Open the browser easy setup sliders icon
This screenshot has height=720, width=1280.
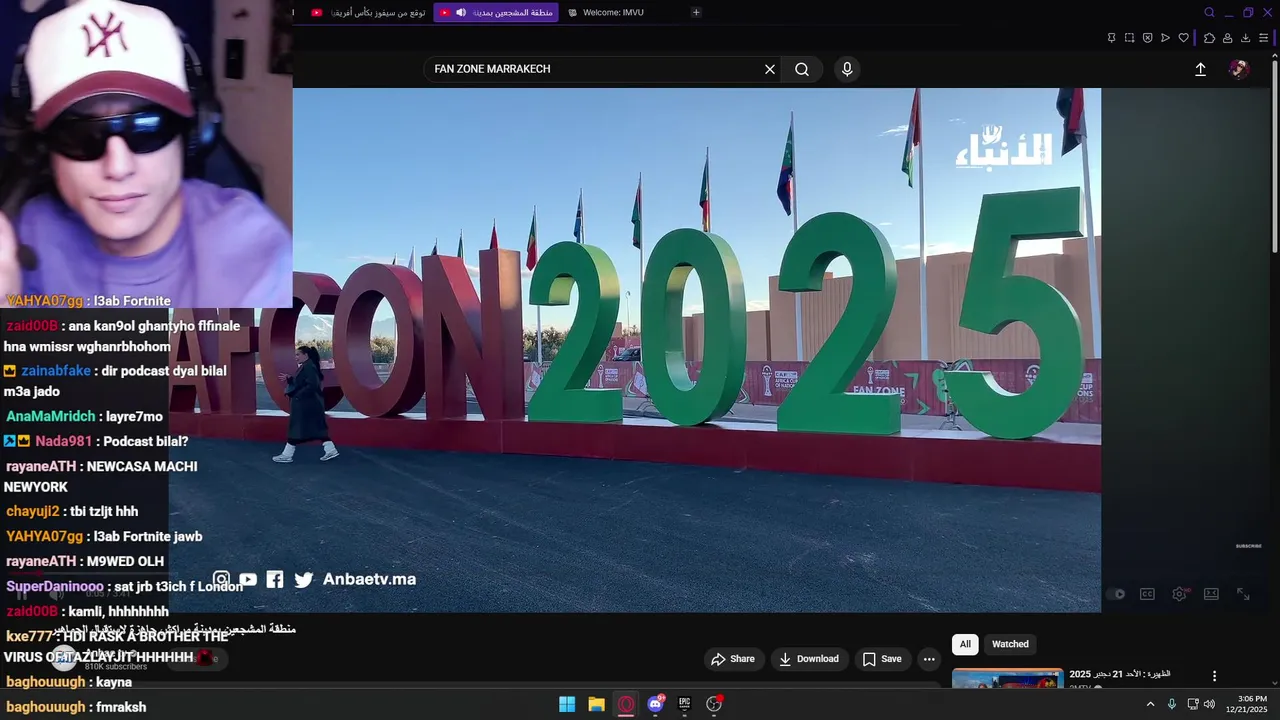click(1263, 38)
